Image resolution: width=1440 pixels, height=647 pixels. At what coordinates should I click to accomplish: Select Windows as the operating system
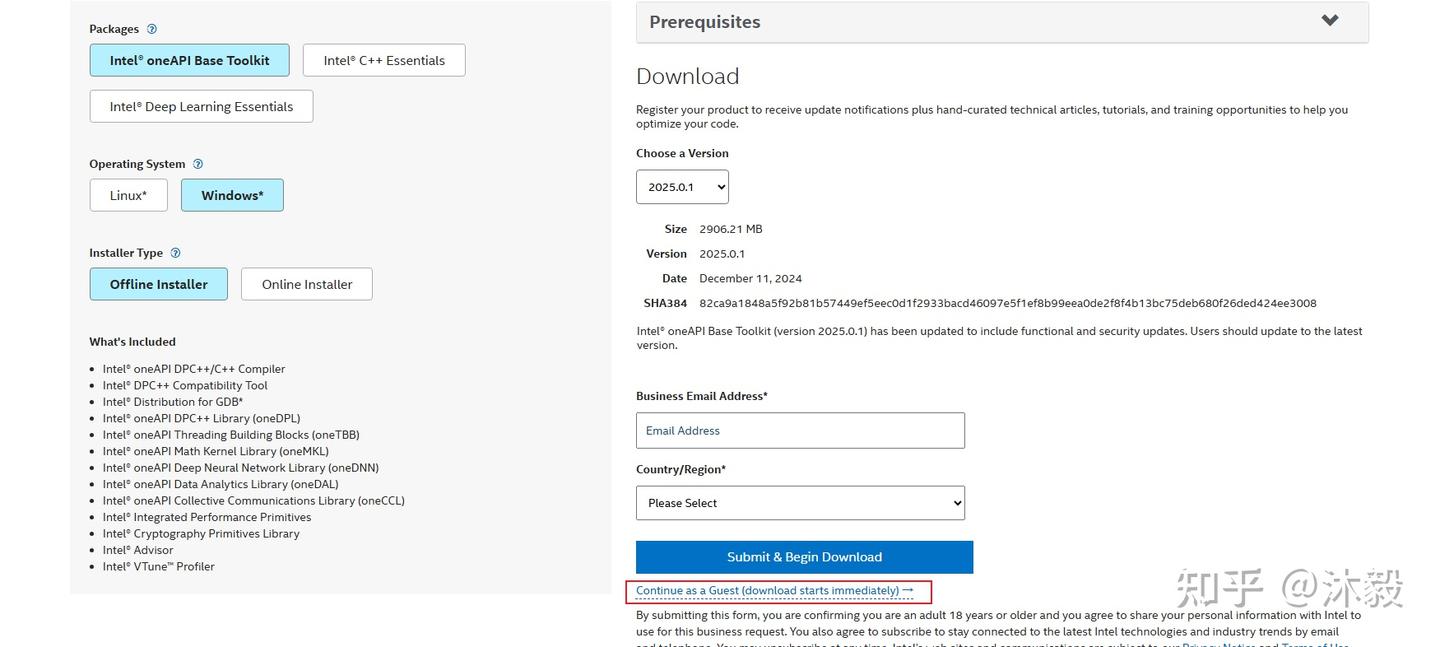(232, 195)
